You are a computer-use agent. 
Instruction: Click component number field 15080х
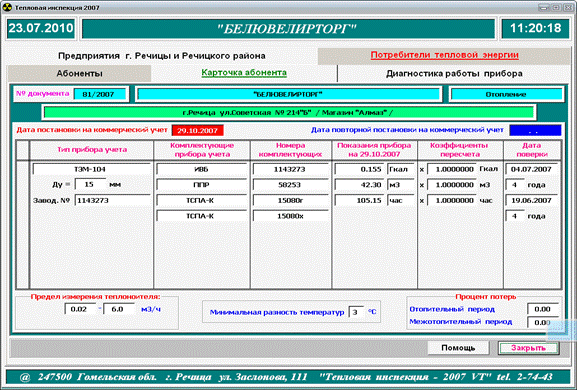point(290,216)
